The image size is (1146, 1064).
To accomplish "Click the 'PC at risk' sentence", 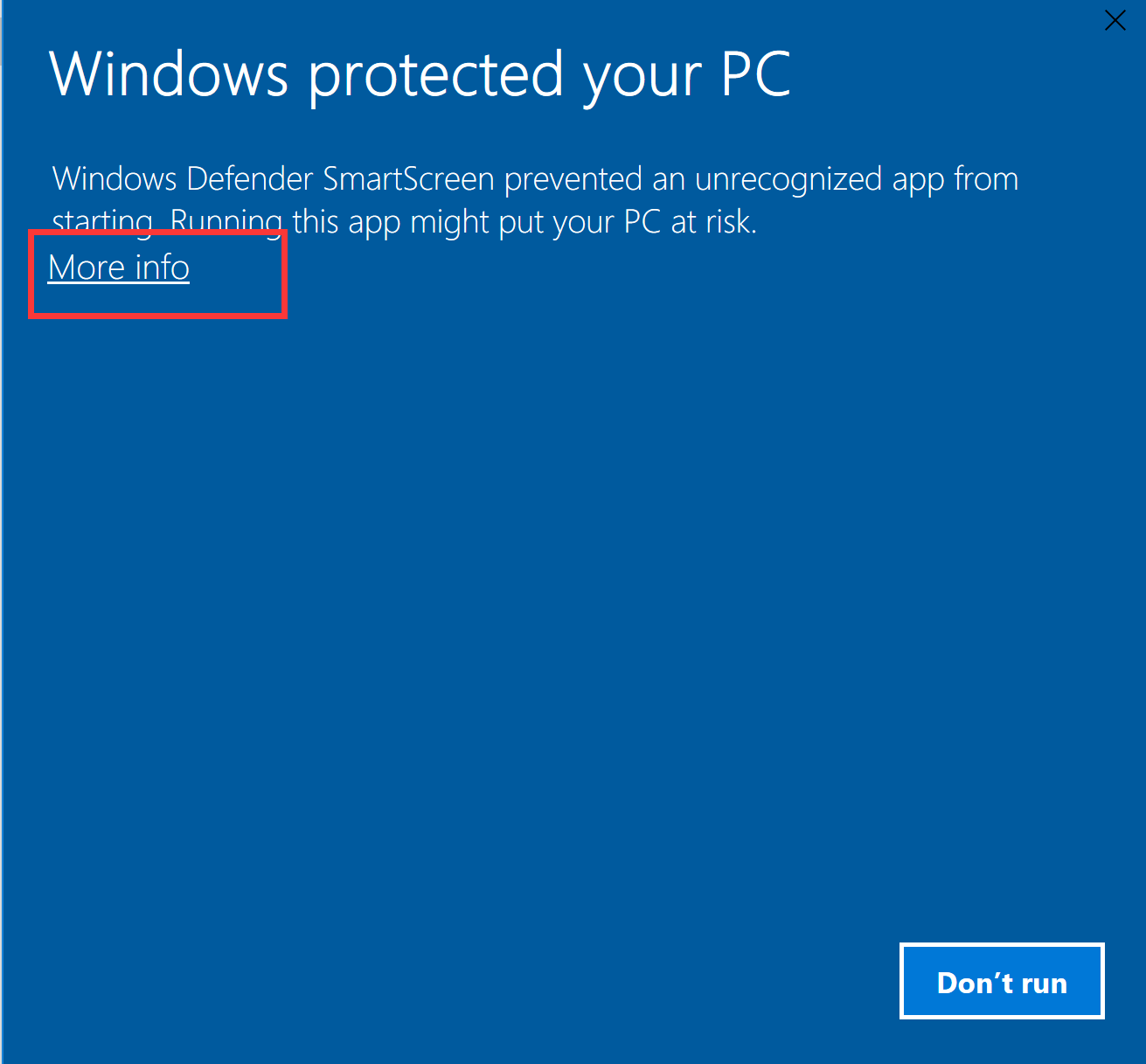I will tap(689, 222).
